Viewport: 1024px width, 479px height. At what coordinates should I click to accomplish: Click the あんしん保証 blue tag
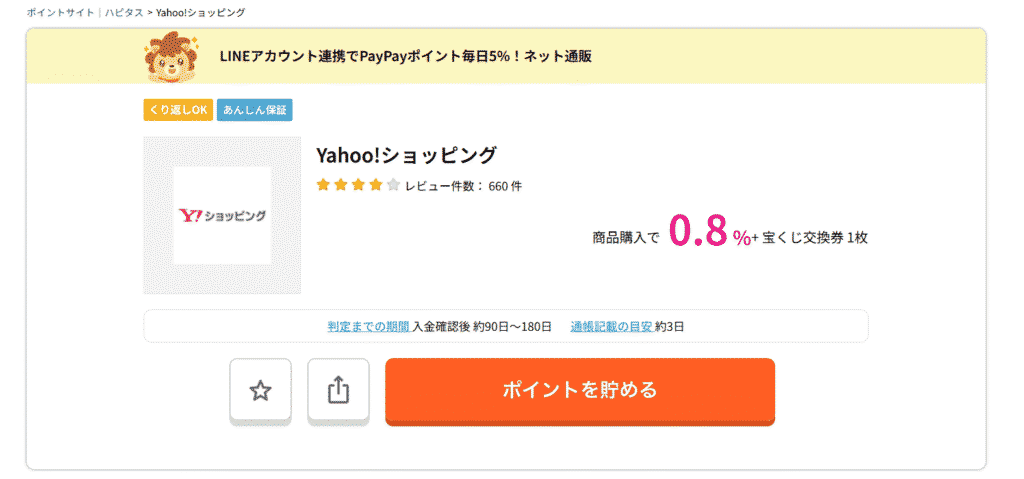pos(254,110)
